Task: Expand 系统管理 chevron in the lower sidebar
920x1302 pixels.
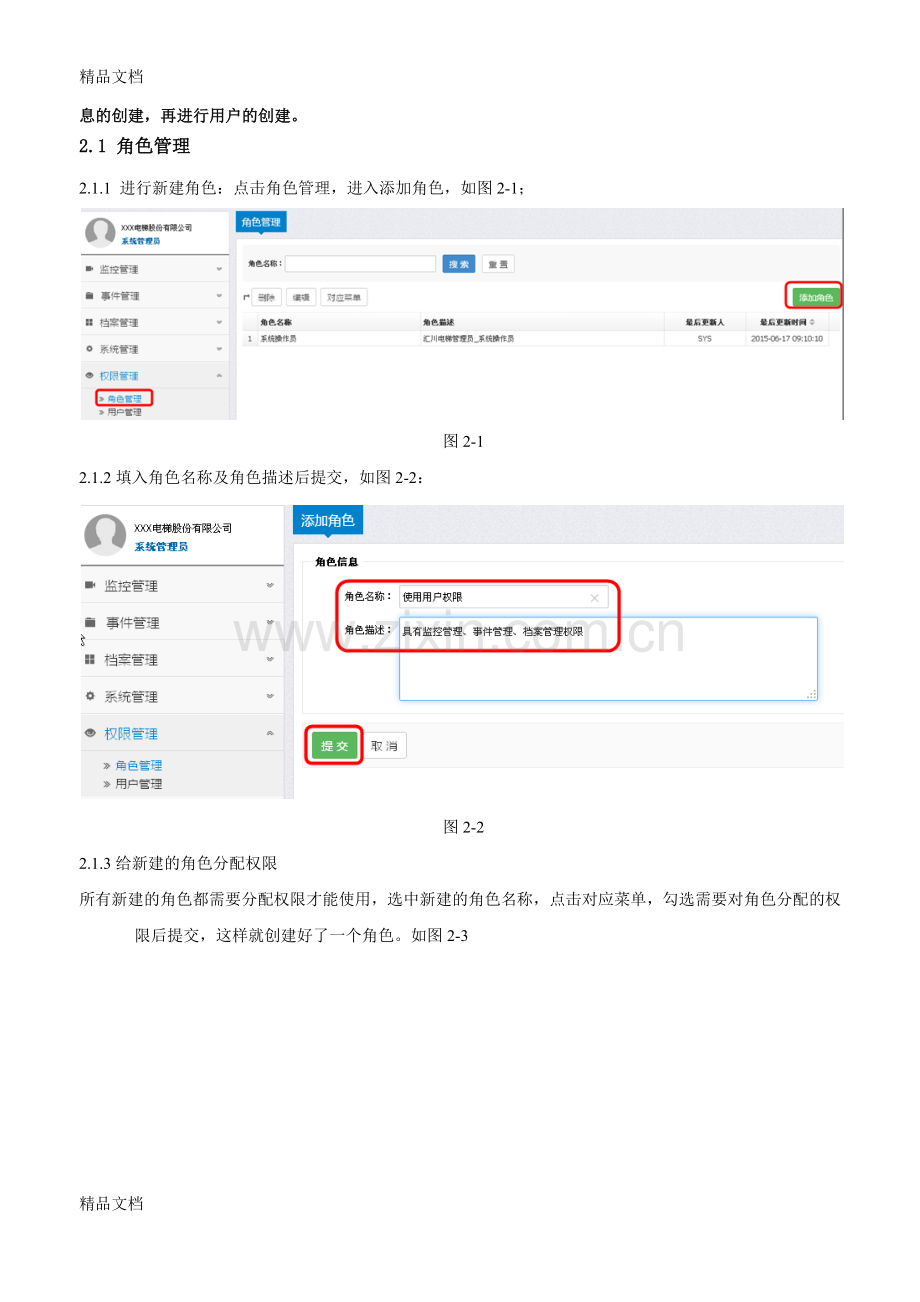Action: tap(270, 696)
